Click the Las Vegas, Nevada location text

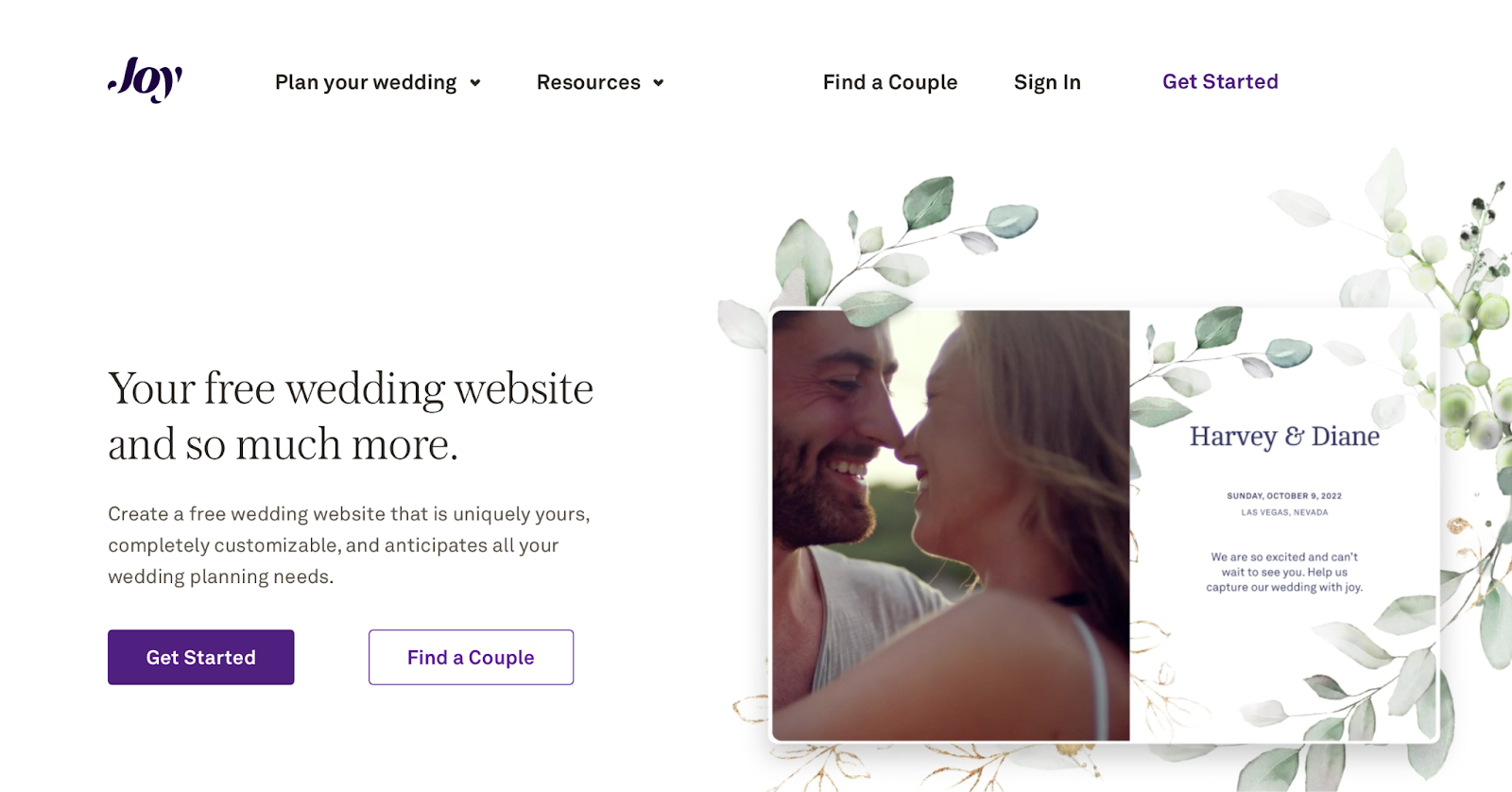point(1284,512)
